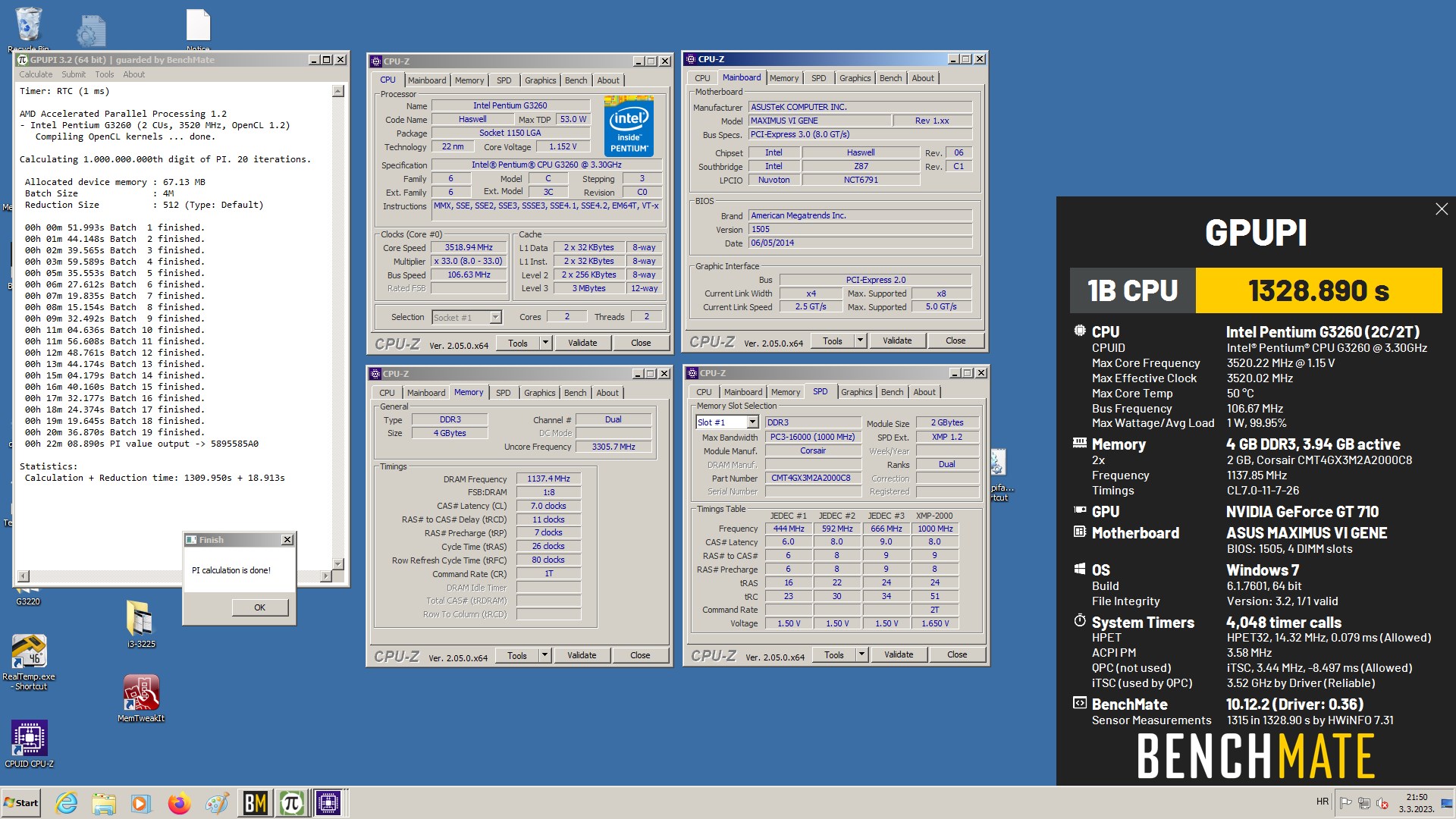Click Validate in Mainboard window
This screenshot has height=819, width=1456.
pos(897,340)
